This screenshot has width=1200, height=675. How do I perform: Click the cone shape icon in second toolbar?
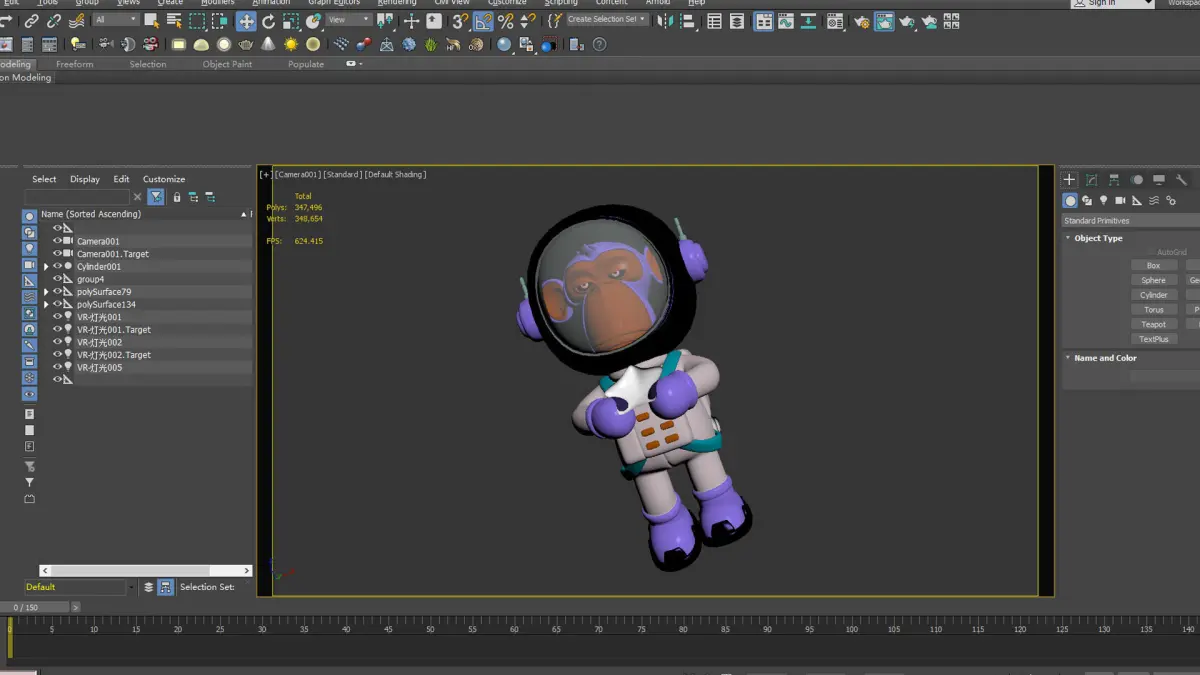(268, 44)
